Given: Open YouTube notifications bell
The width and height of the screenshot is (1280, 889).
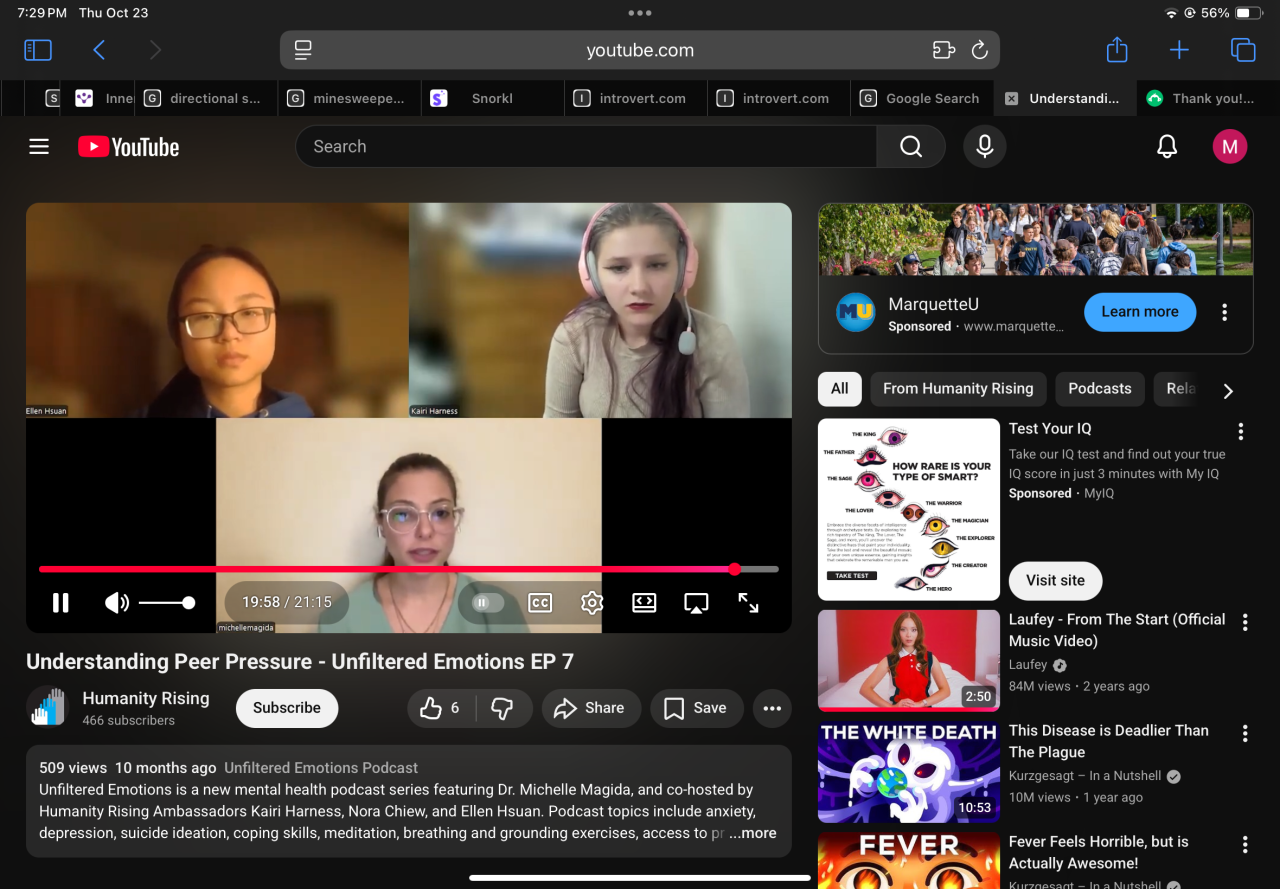Looking at the screenshot, I should 1166,147.
